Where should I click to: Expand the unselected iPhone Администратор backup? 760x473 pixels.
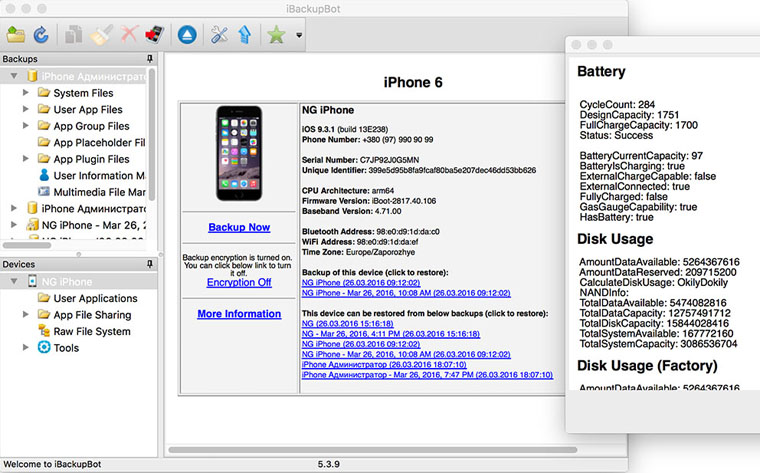(14, 208)
